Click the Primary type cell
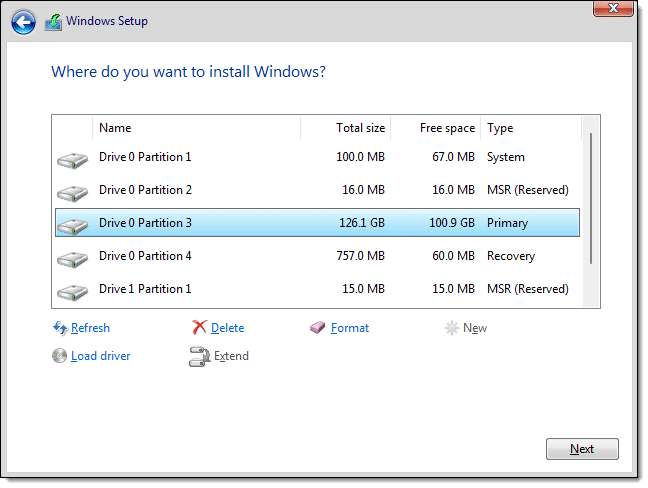648x488 pixels. (507, 223)
